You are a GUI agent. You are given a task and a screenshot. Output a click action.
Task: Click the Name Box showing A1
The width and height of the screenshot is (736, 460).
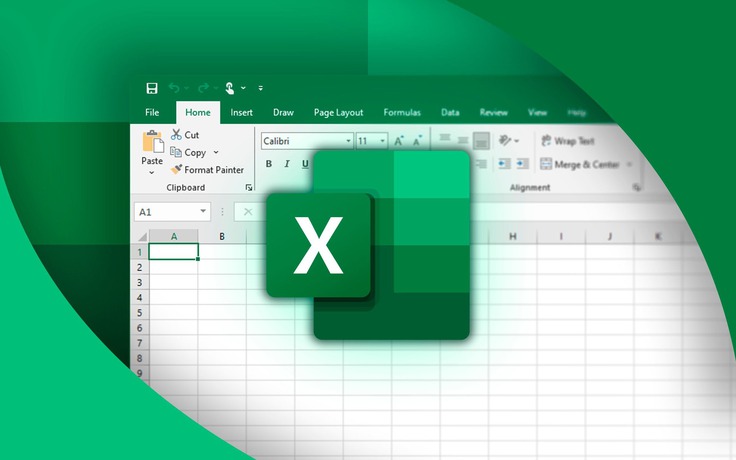click(x=172, y=212)
